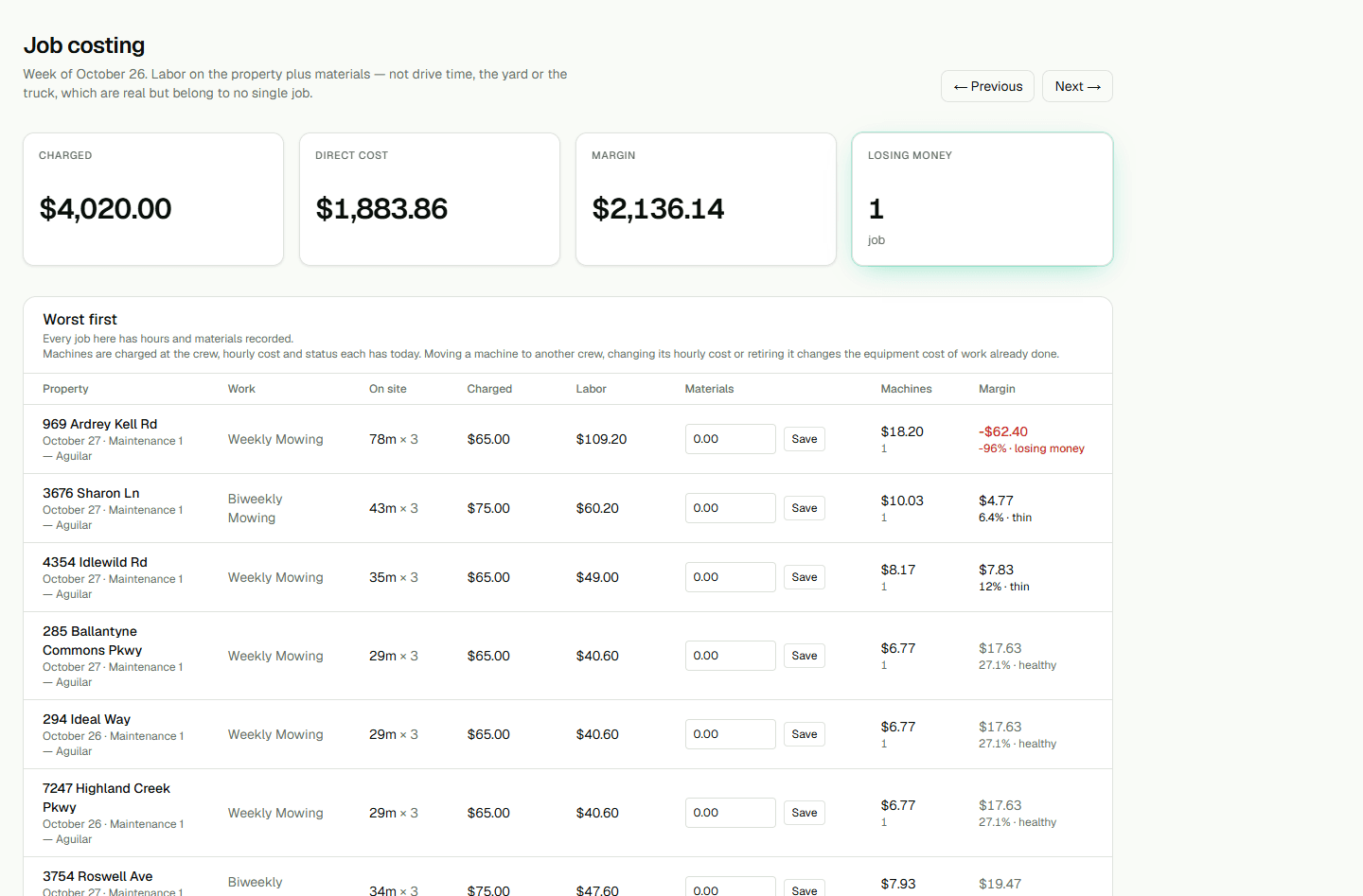This screenshot has height=896, width=1363.
Task: Click the Charged column header
Action: pyautogui.click(x=489, y=389)
